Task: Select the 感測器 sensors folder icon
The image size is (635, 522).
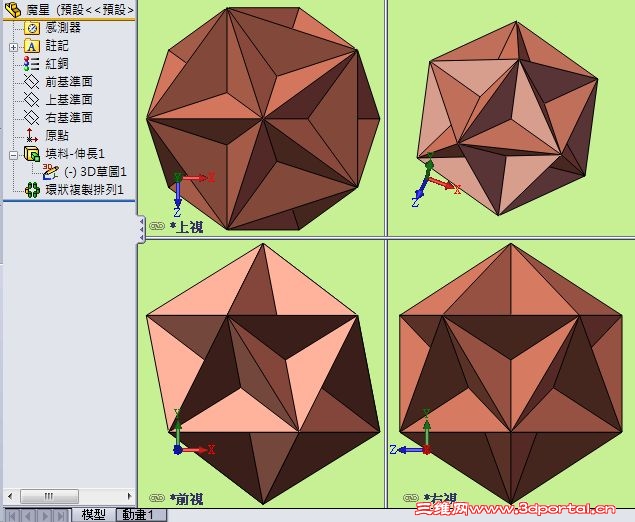Action: click(x=32, y=28)
